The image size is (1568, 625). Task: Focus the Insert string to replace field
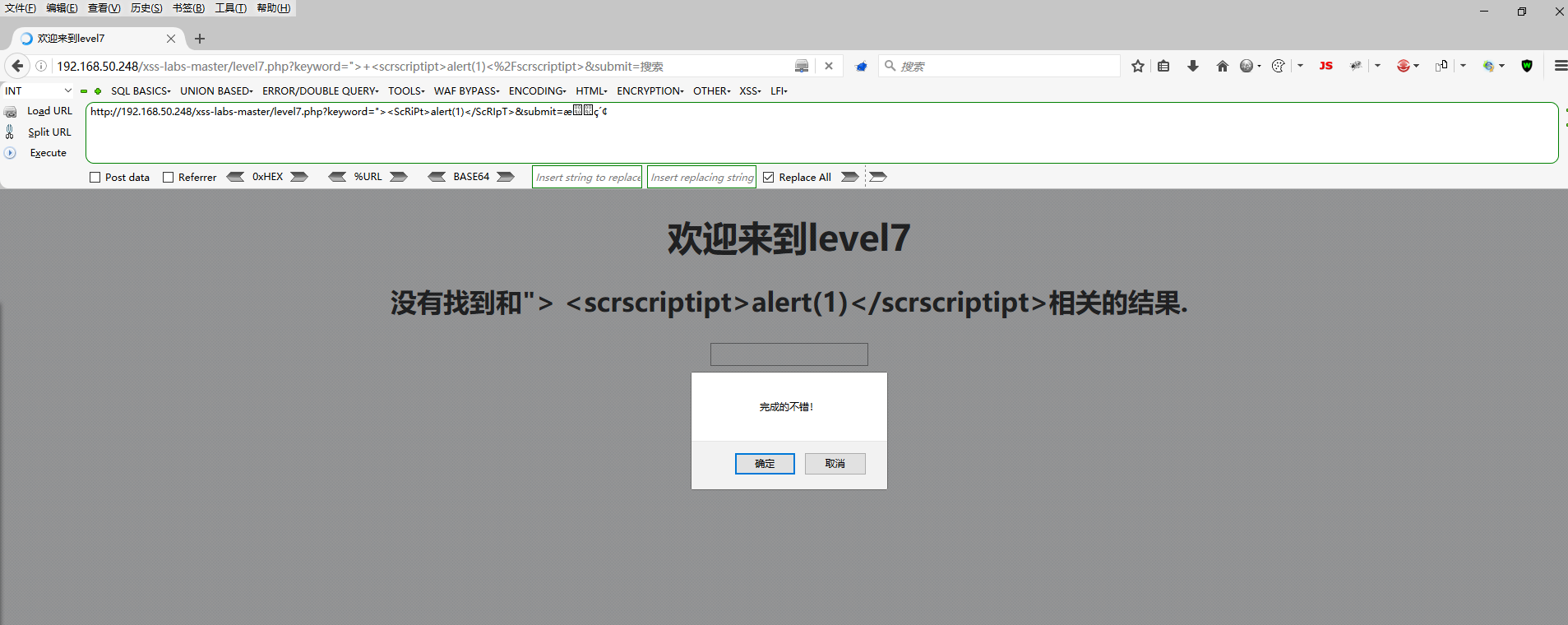pyautogui.click(x=587, y=177)
